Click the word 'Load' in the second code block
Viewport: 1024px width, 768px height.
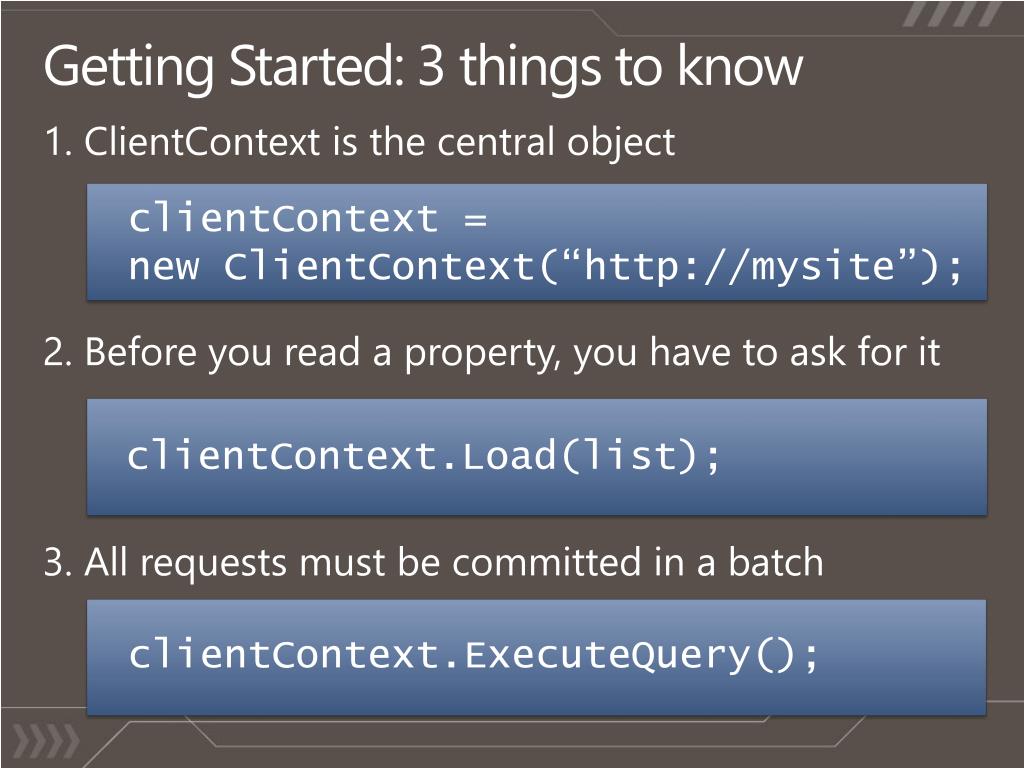click(x=509, y=455)
